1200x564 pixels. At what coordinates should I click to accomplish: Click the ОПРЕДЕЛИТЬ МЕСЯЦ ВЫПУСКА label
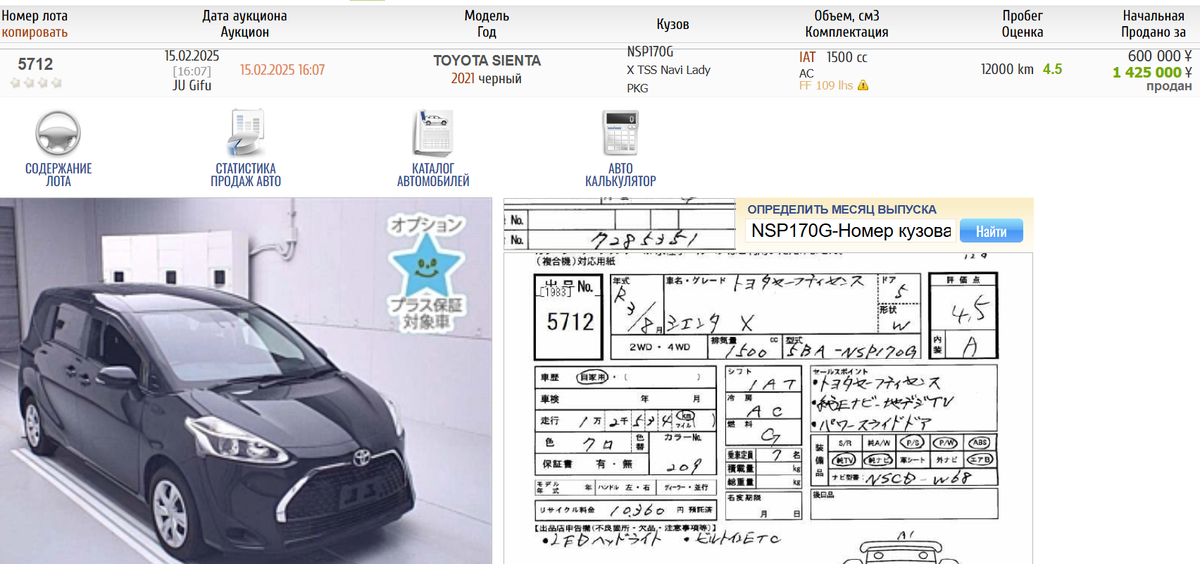(842, 209)
